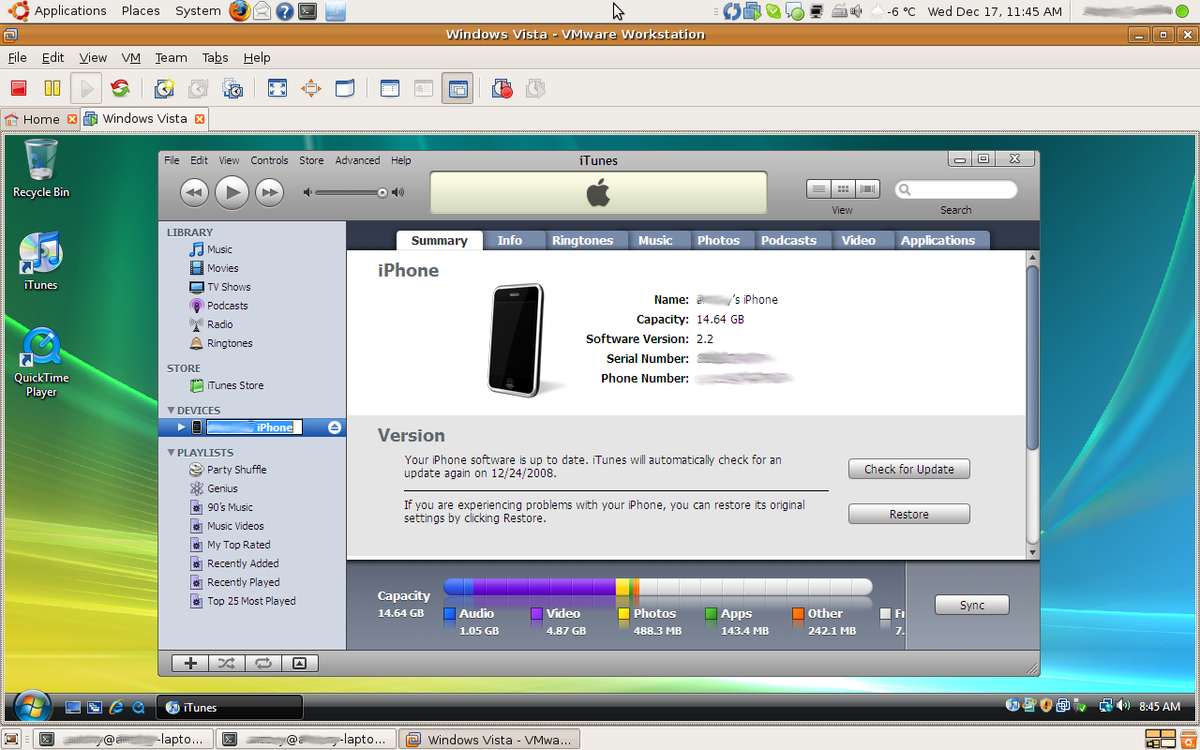
Task: Click the red Power Off button in VMware toolbar
Action: click(19, 89)
